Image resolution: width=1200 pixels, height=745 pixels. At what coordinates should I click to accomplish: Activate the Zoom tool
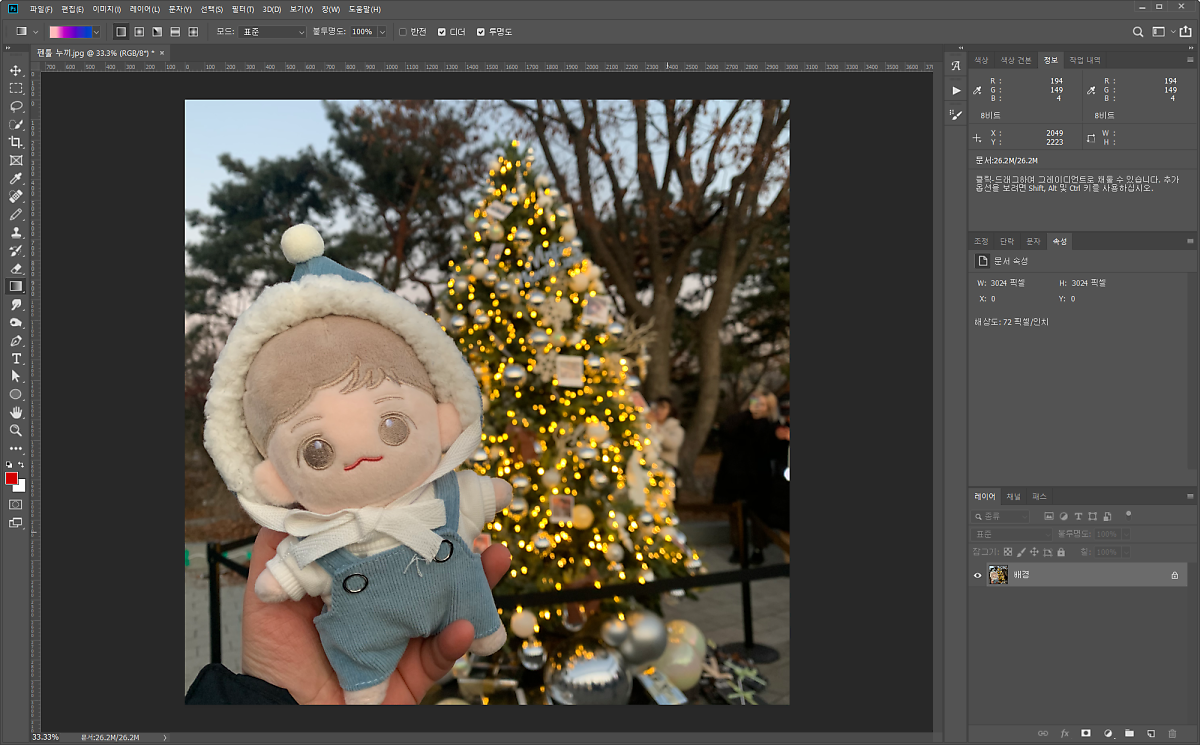(x=16, y=430)
